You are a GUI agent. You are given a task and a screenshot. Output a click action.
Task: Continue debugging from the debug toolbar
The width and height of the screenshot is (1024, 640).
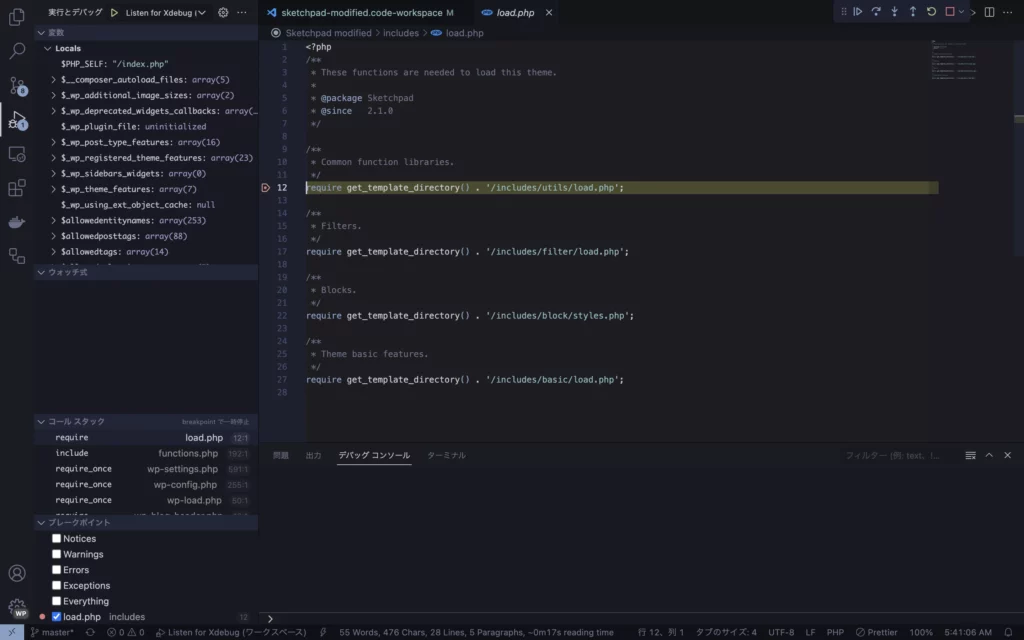pos(857,12)
